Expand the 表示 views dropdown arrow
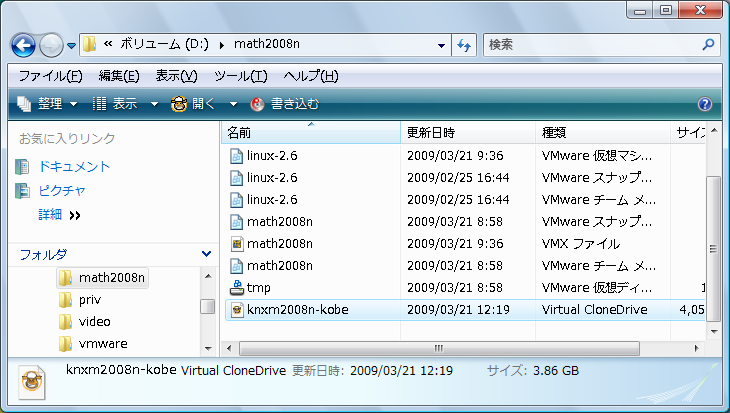 coord(154,104)
